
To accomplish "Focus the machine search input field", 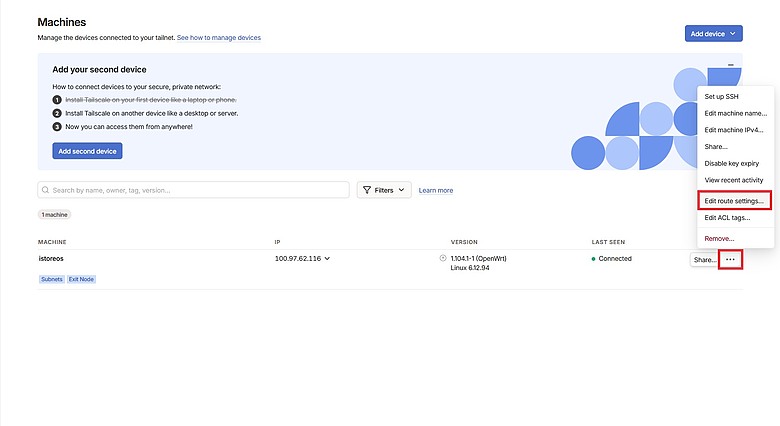I will [x=194, y=190].
